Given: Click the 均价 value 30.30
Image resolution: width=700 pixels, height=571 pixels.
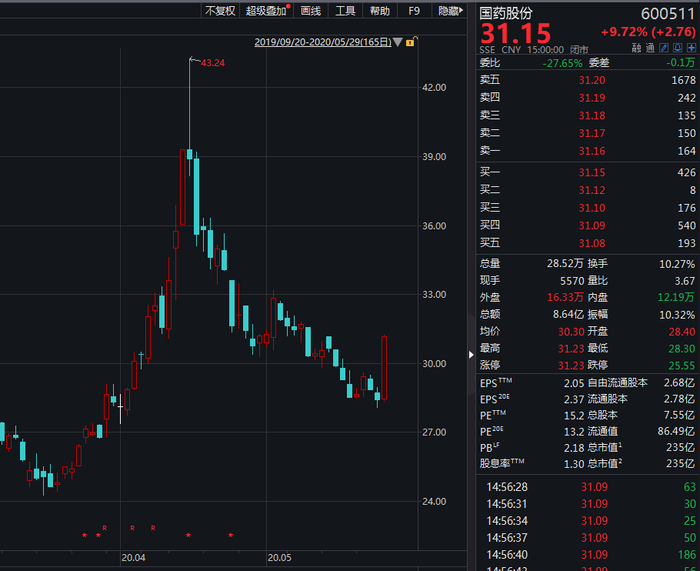Looking at the screenshot, I should [571, 332].
